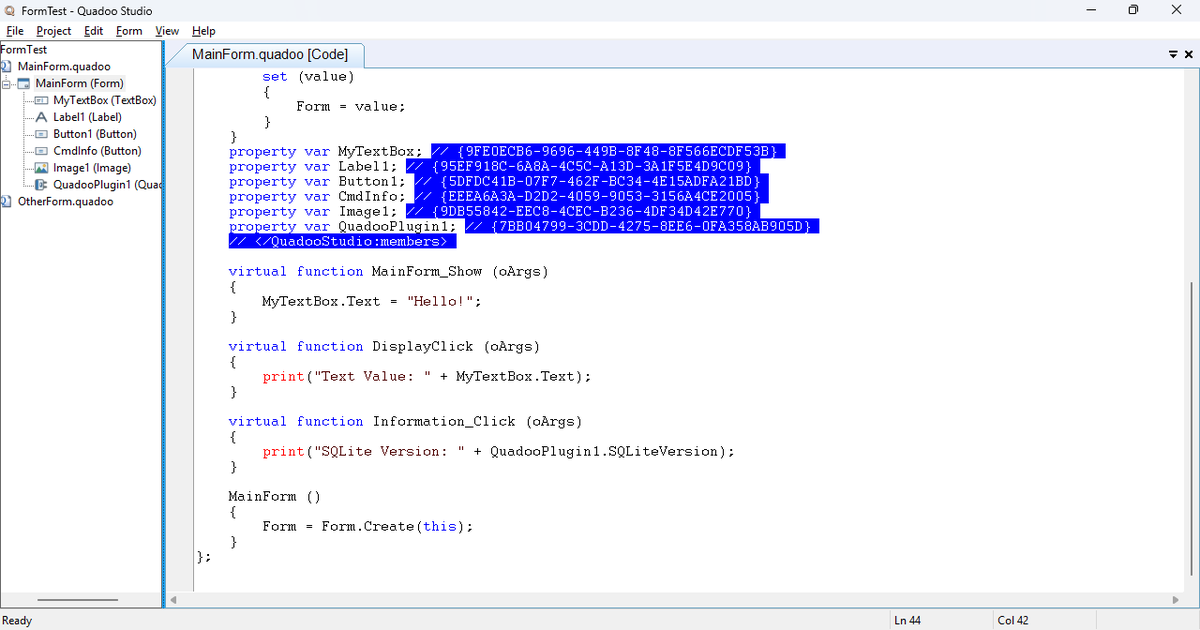The width and height of the screenshot is (1200, 630).
Task: Select MyTextBox (TextBox) in the tree
Action: (x=105, y=100)
